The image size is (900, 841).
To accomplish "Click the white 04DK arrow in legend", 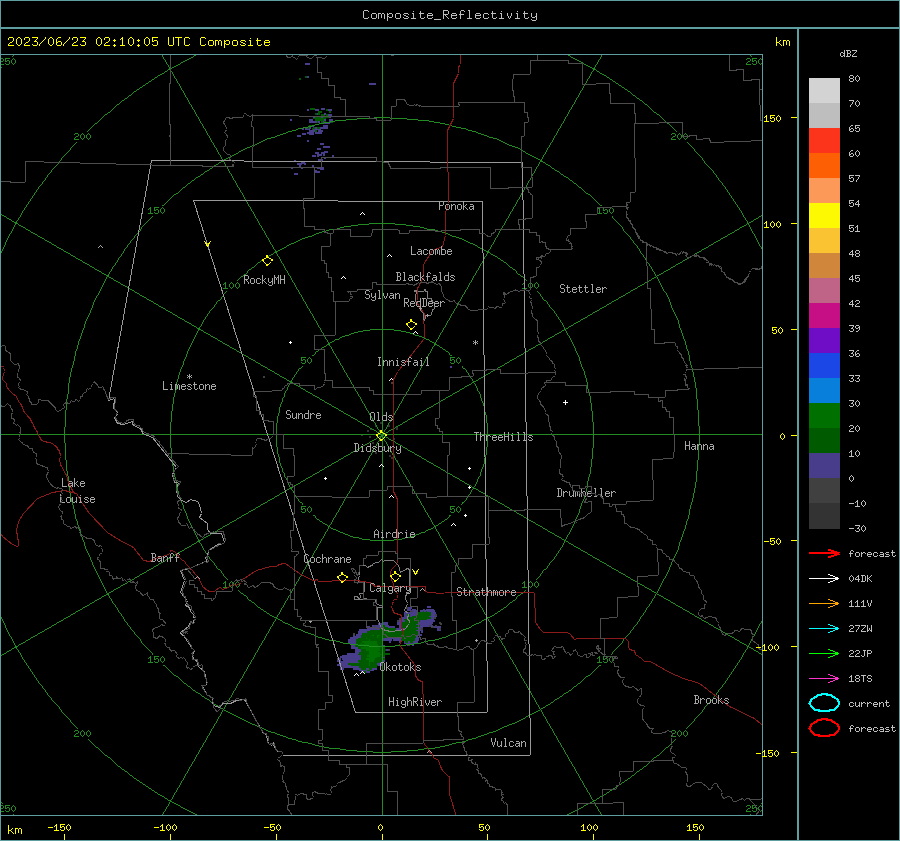I will tap(824, 578).
